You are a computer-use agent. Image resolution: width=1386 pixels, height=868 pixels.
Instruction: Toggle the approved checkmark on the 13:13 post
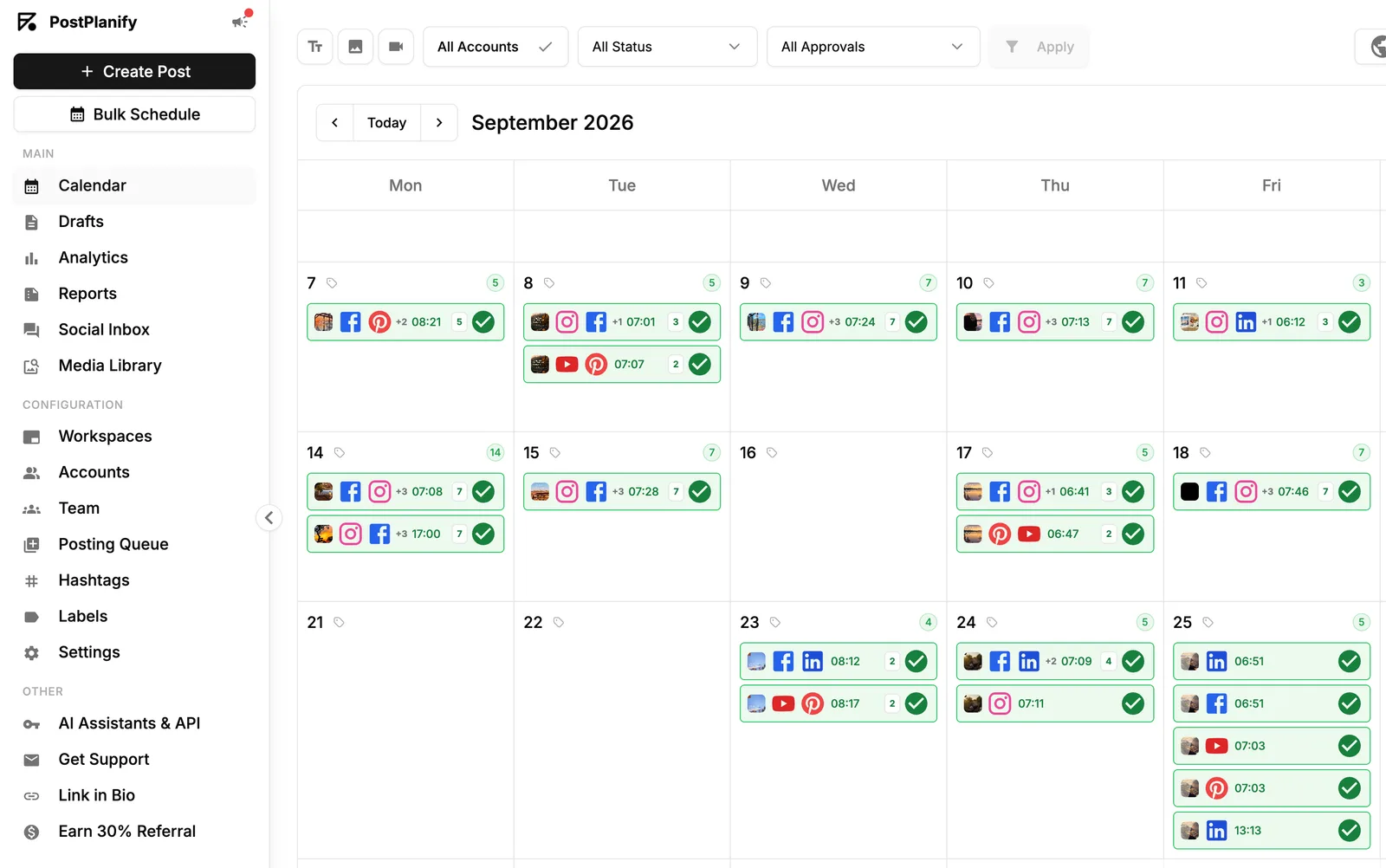tap(1350, 831)
